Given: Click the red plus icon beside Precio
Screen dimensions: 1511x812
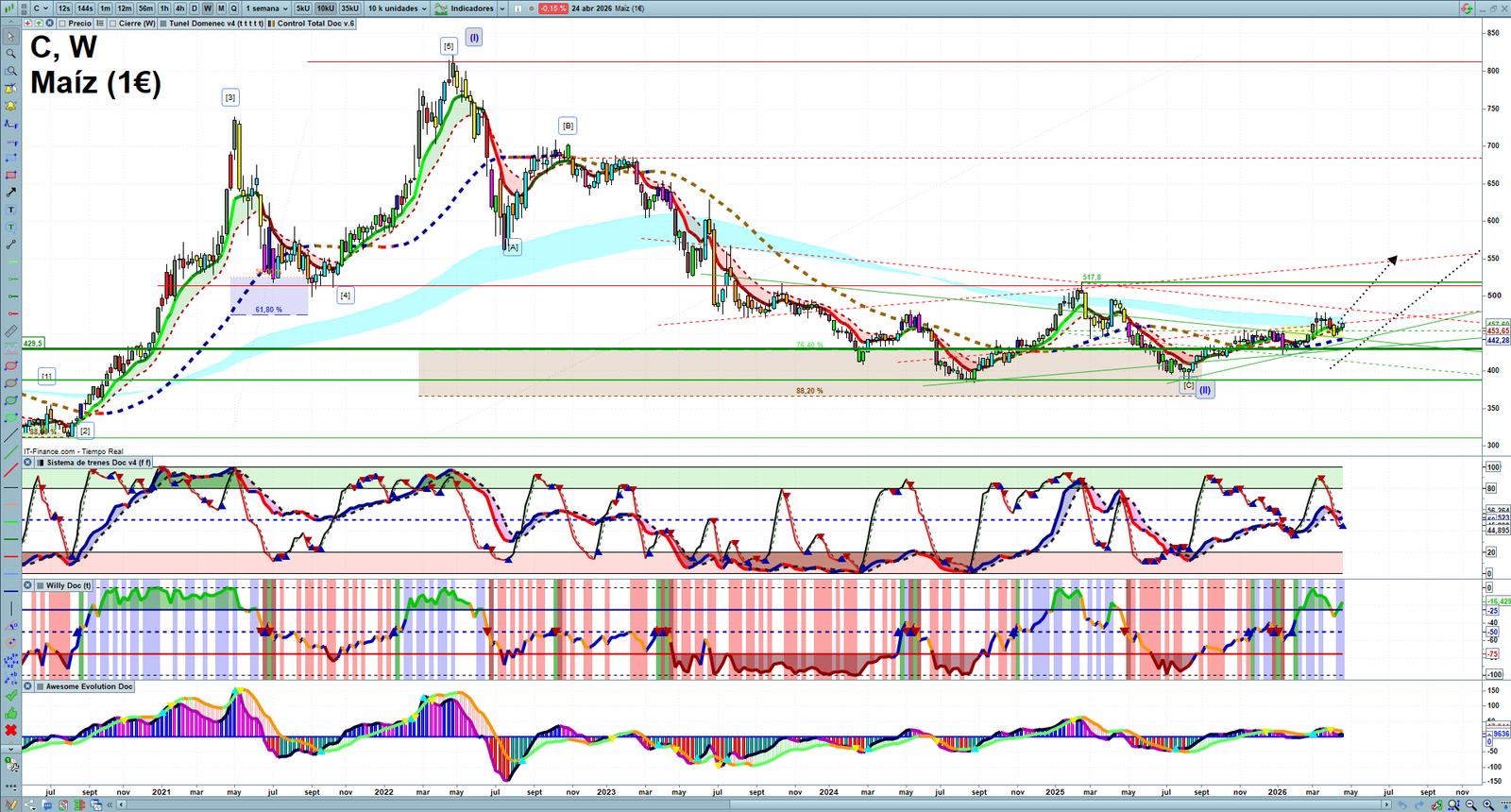Looking at the screenshot, I should 28,24.
